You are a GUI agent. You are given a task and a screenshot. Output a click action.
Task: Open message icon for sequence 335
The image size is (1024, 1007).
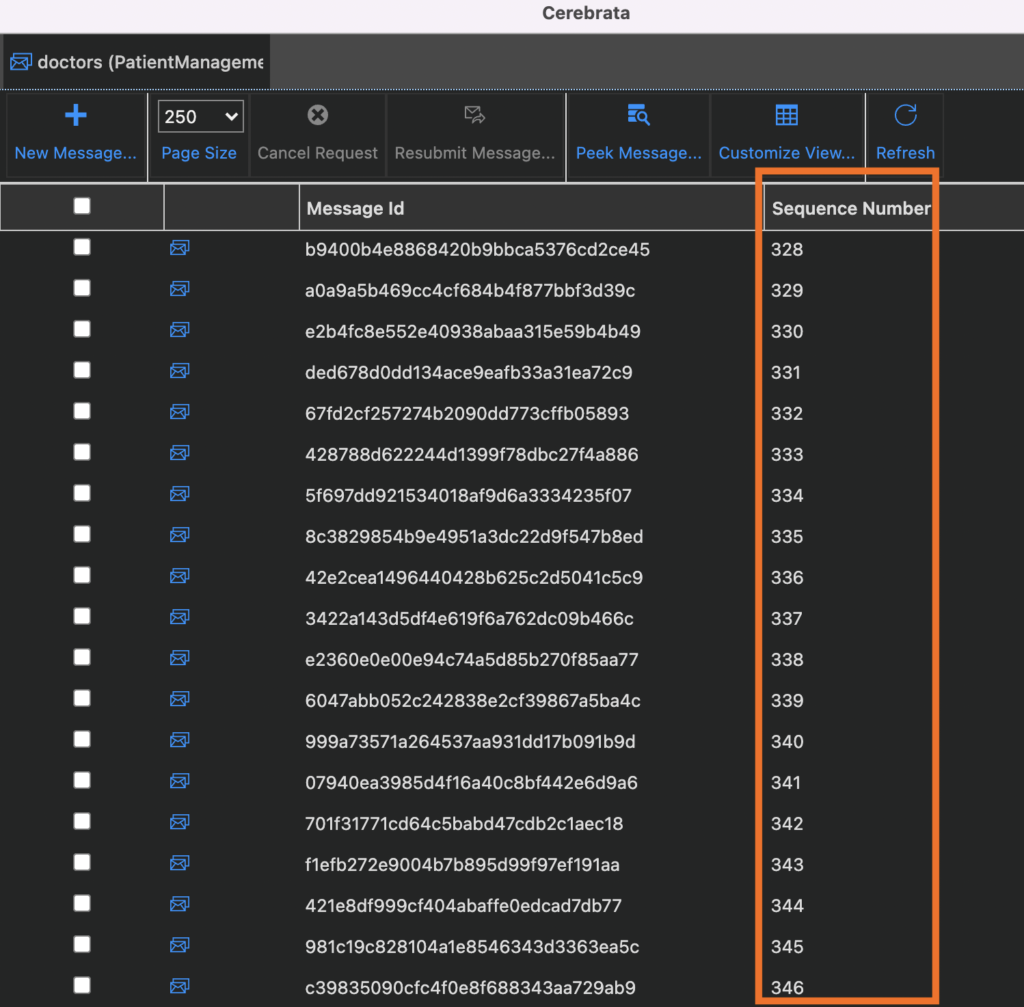pyautogui.click(x=180, y=535)
